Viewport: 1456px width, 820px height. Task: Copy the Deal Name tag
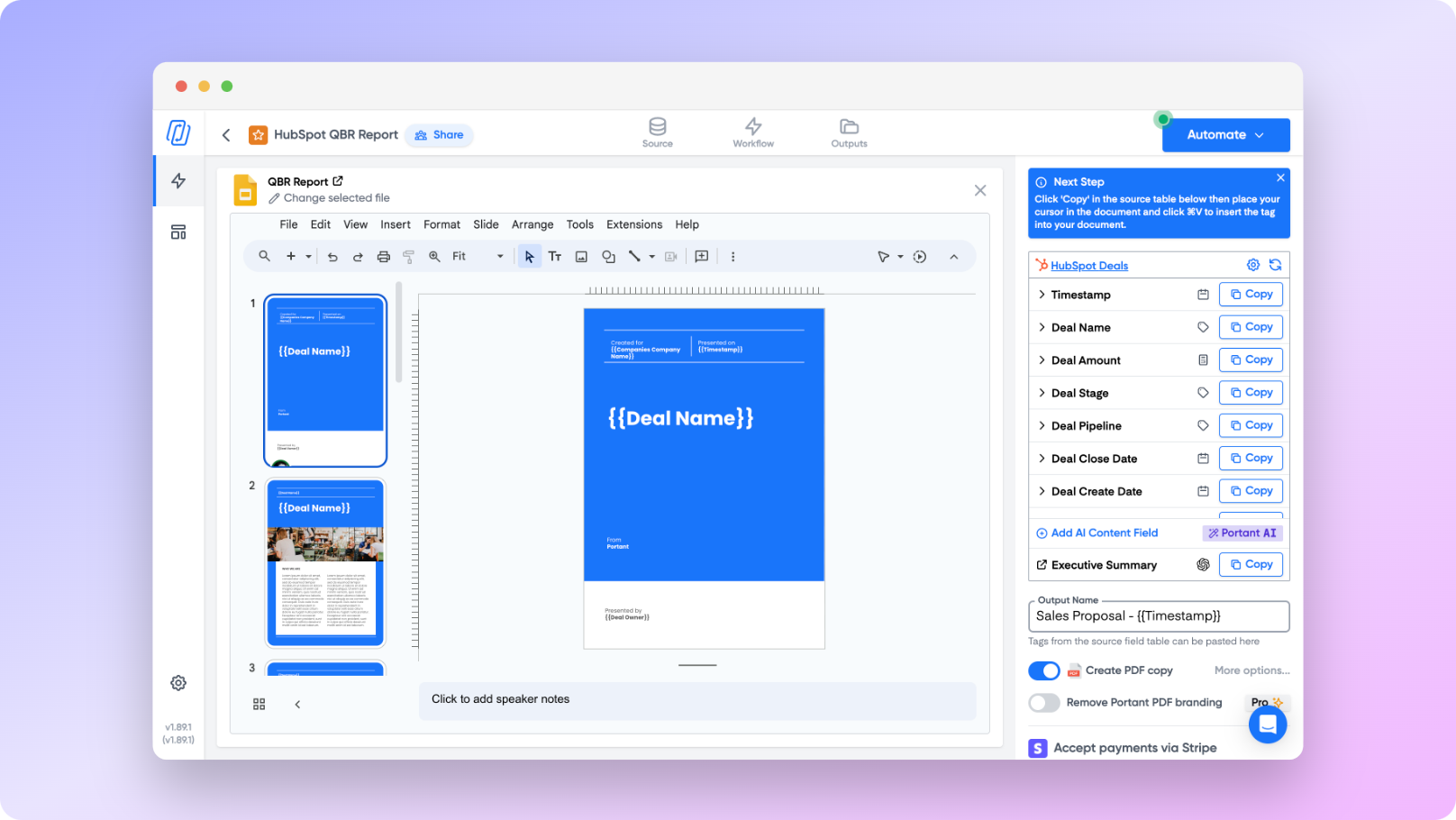tap(1250, 327)
